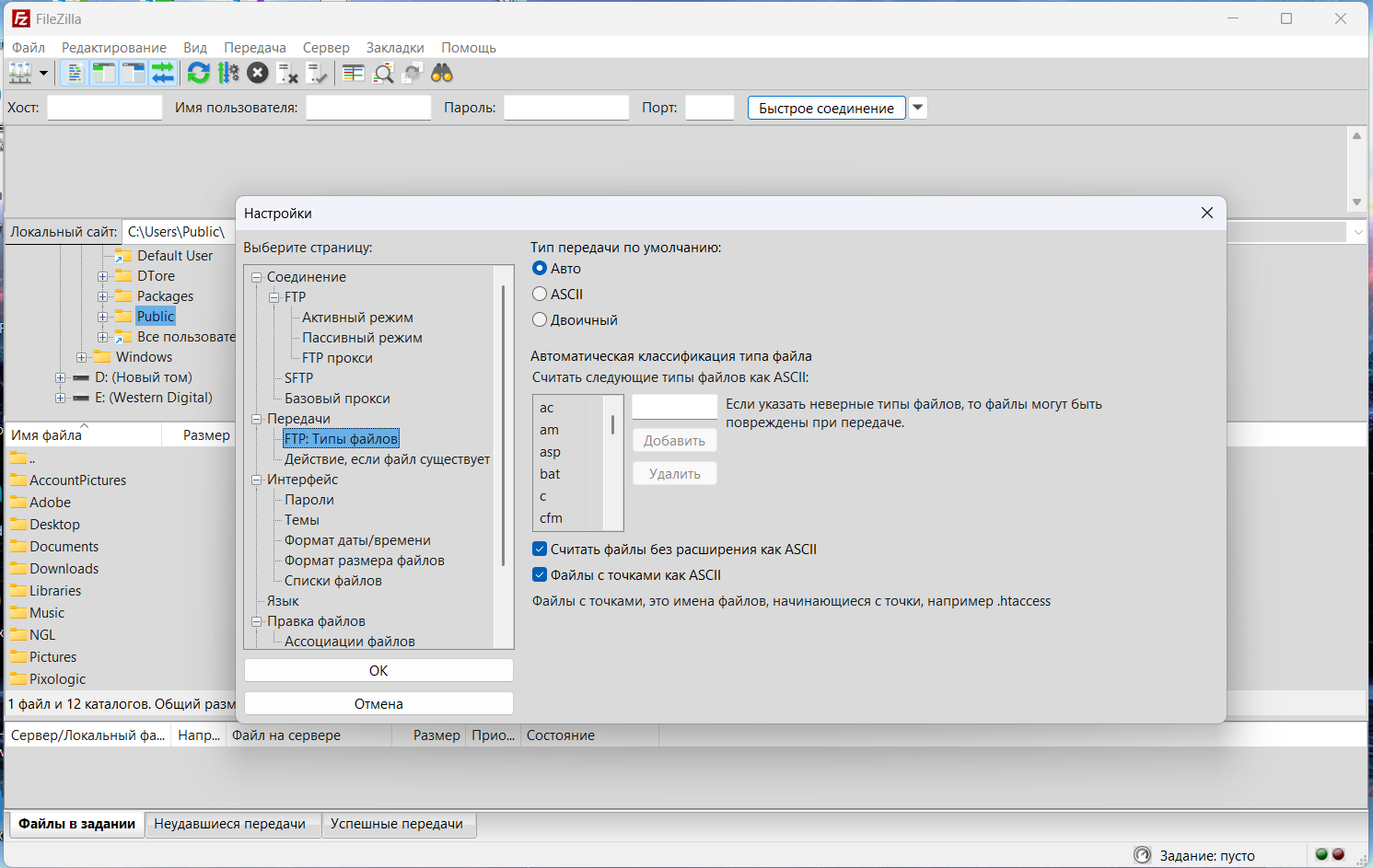Click the ASCII file extension input field
The height and width of the screenshot is (868, 1373).
(674, 407)
